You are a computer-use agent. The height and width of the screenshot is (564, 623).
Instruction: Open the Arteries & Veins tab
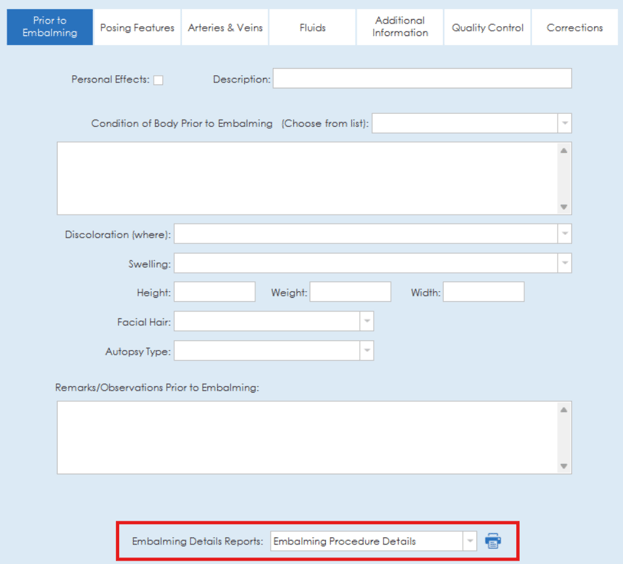pyautogui.click(x=225, y=28)
